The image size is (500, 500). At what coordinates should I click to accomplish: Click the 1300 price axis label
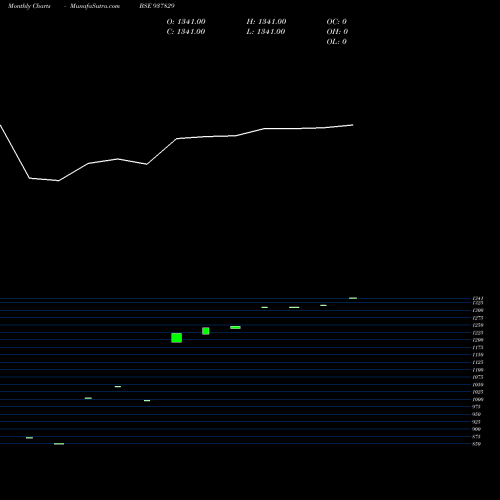478,310
